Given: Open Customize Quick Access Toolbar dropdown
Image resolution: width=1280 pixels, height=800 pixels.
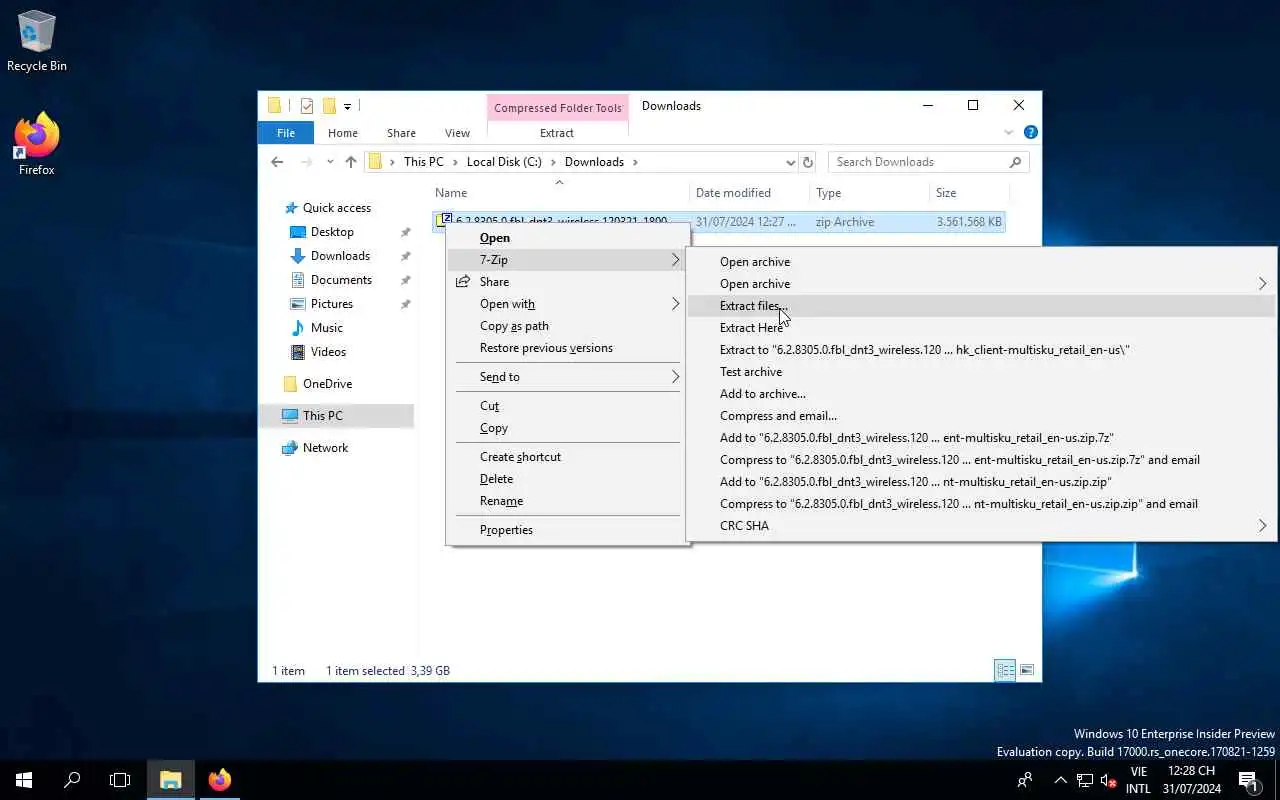Looking at the screenshot, I should click(348, 106).
